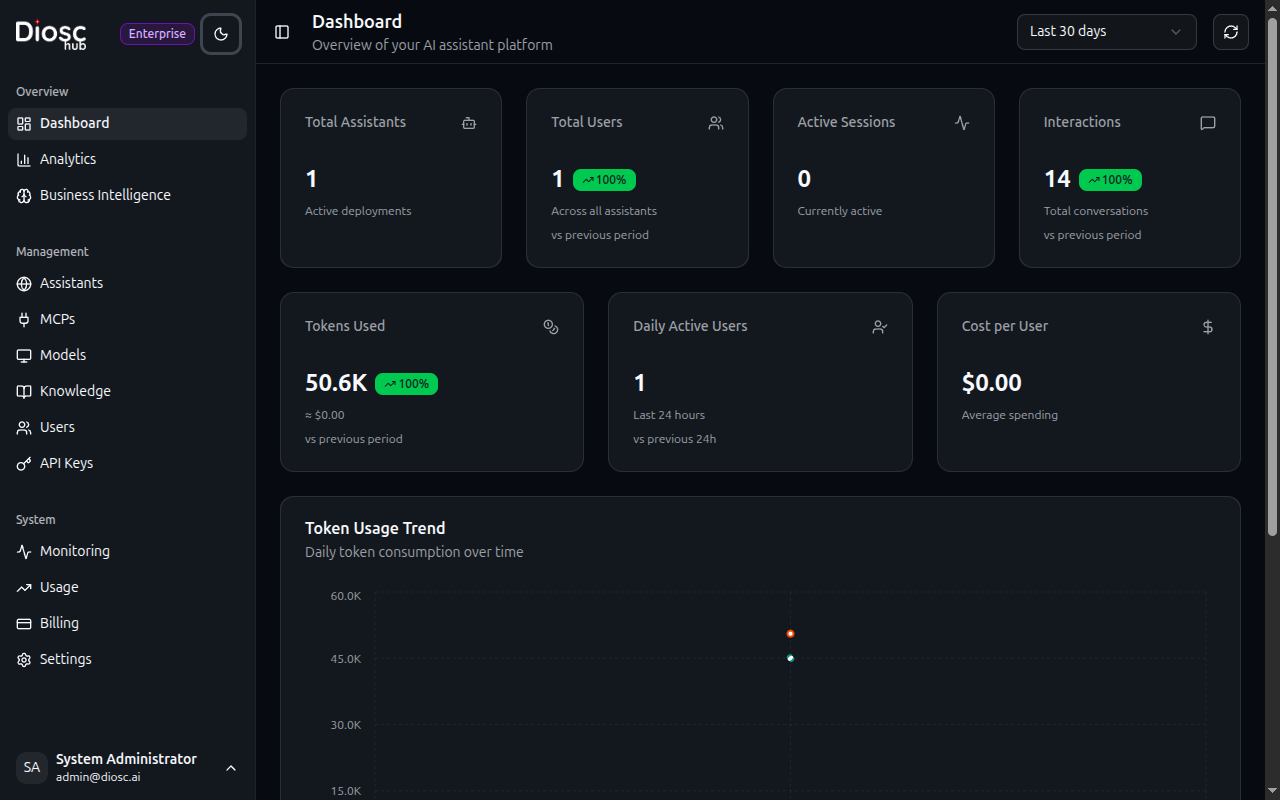This screenshot has height=800, width=1280.
Task: Click the coins icon on Tokens Used card
Action: (x=551, y=326)
